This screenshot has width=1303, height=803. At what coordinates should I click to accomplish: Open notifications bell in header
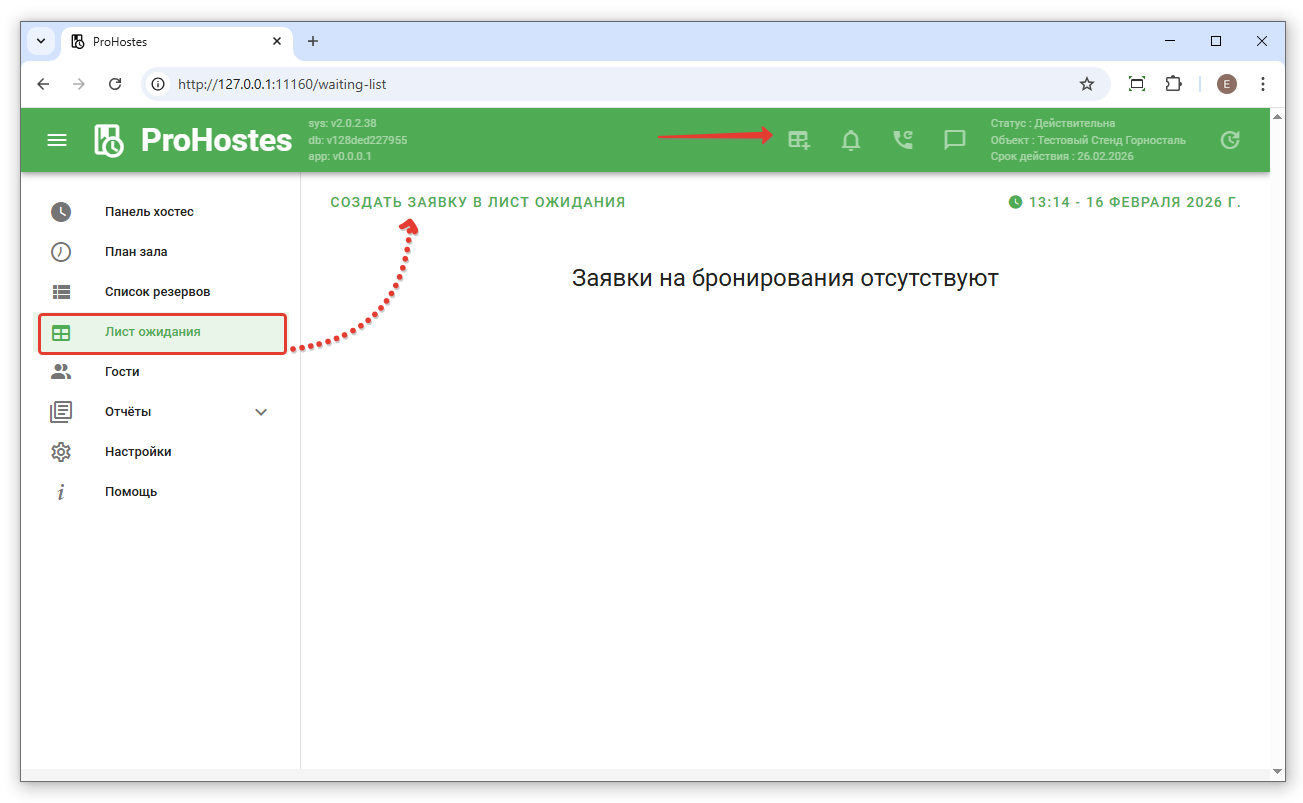[x=851, y=140]
